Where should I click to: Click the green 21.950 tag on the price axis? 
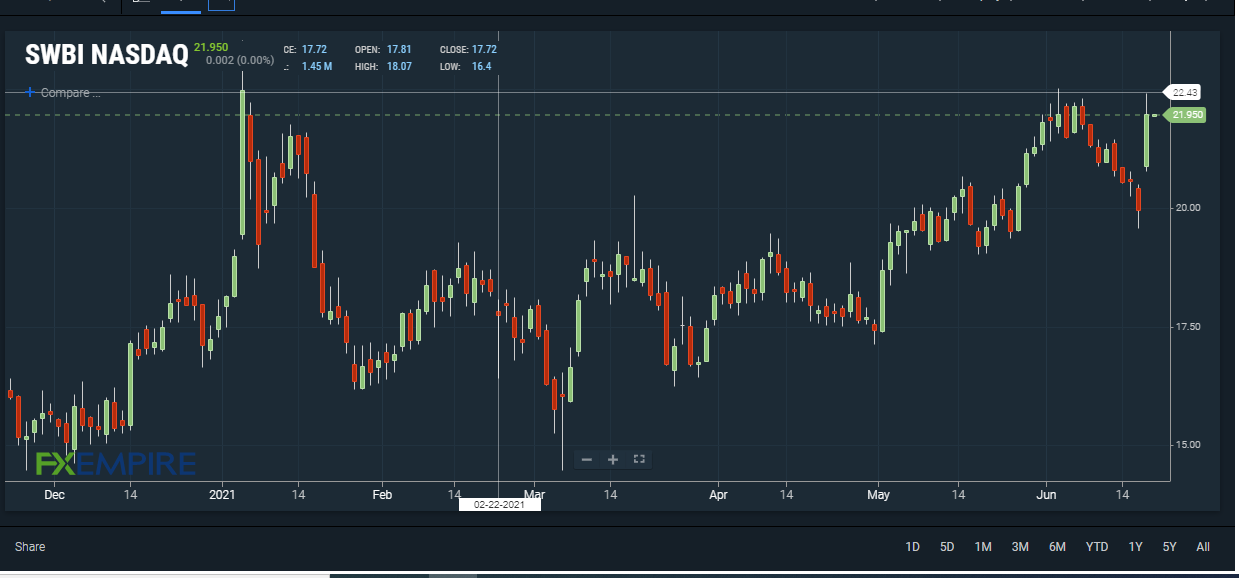click(1187, 115)
